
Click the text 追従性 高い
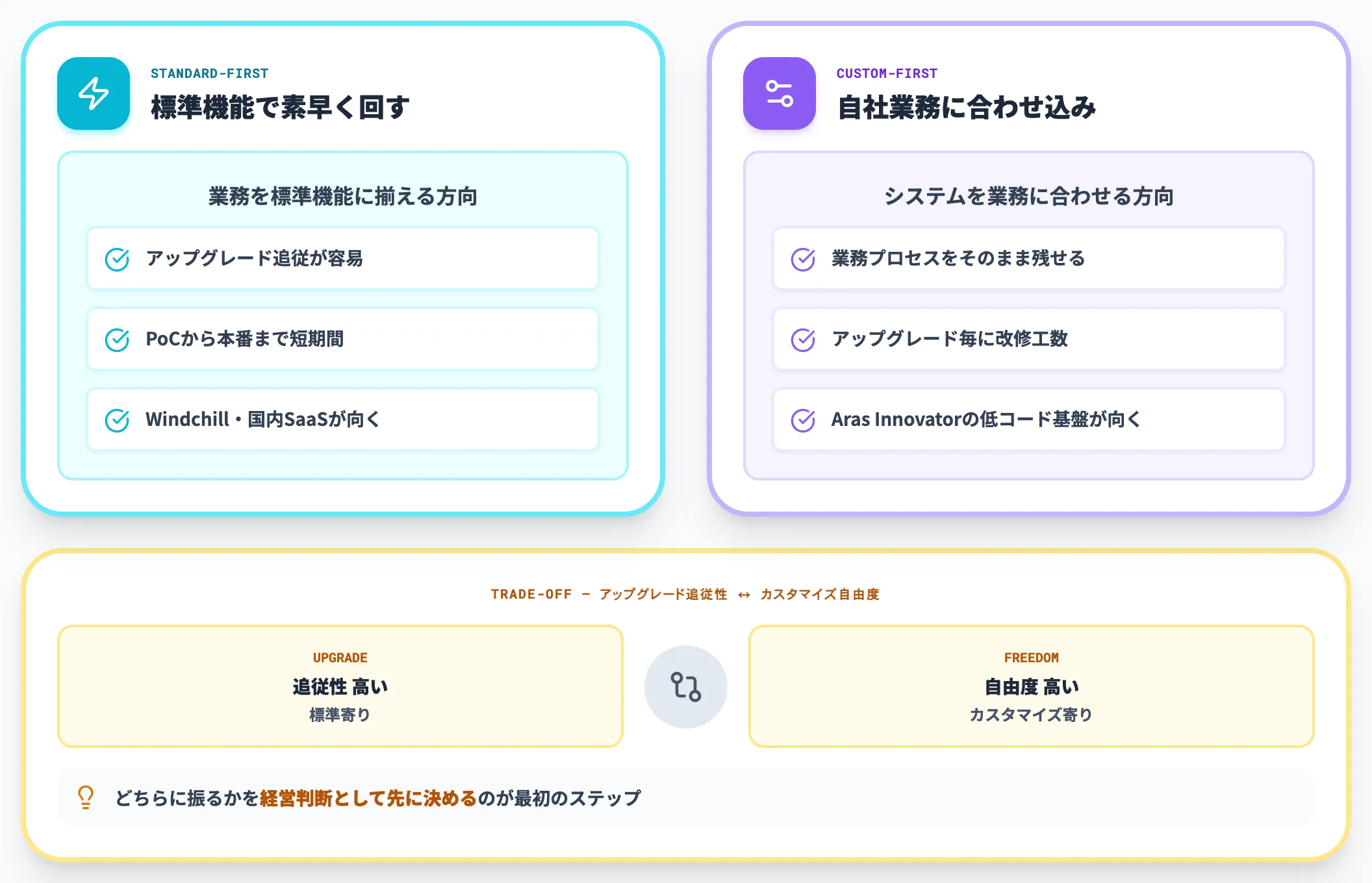click(x=340, y=686)
